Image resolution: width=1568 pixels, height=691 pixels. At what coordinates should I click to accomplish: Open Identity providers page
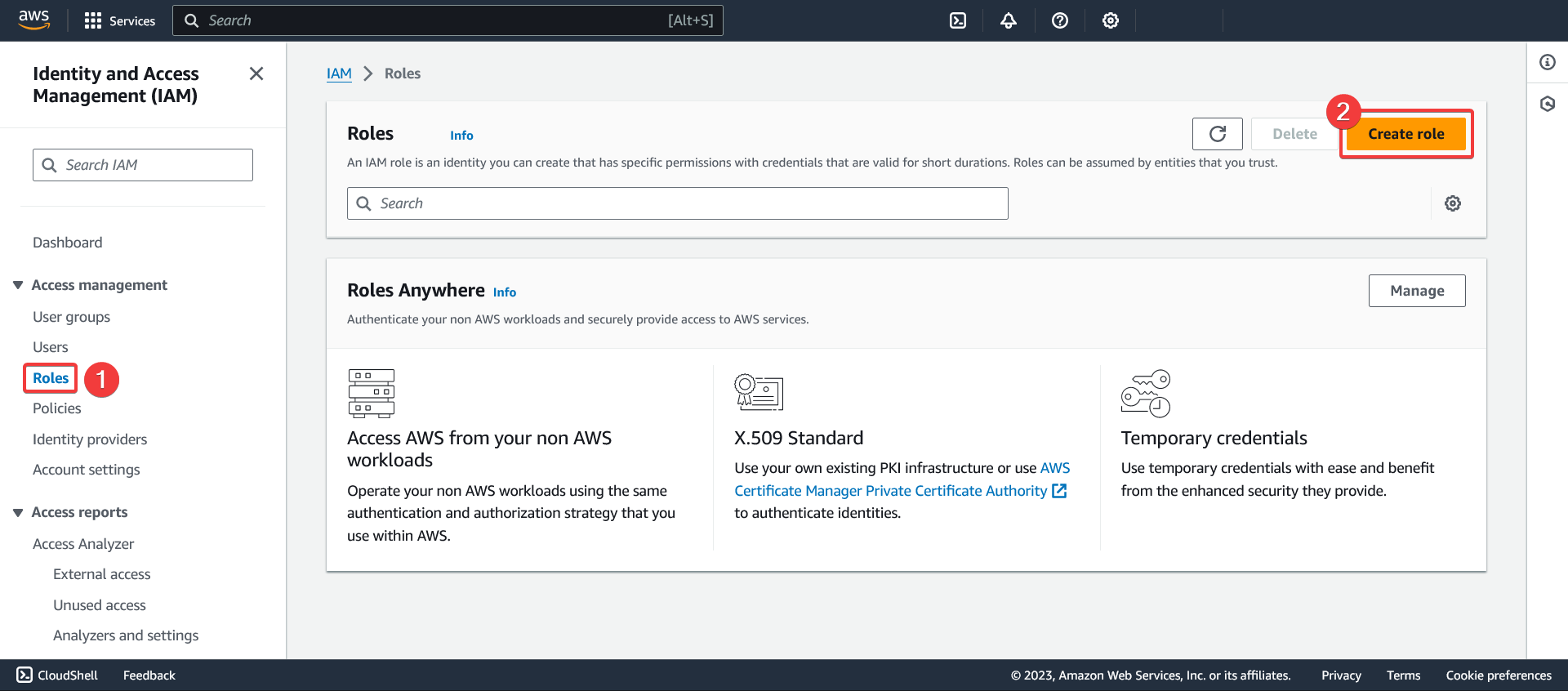(x=90, y=439)
